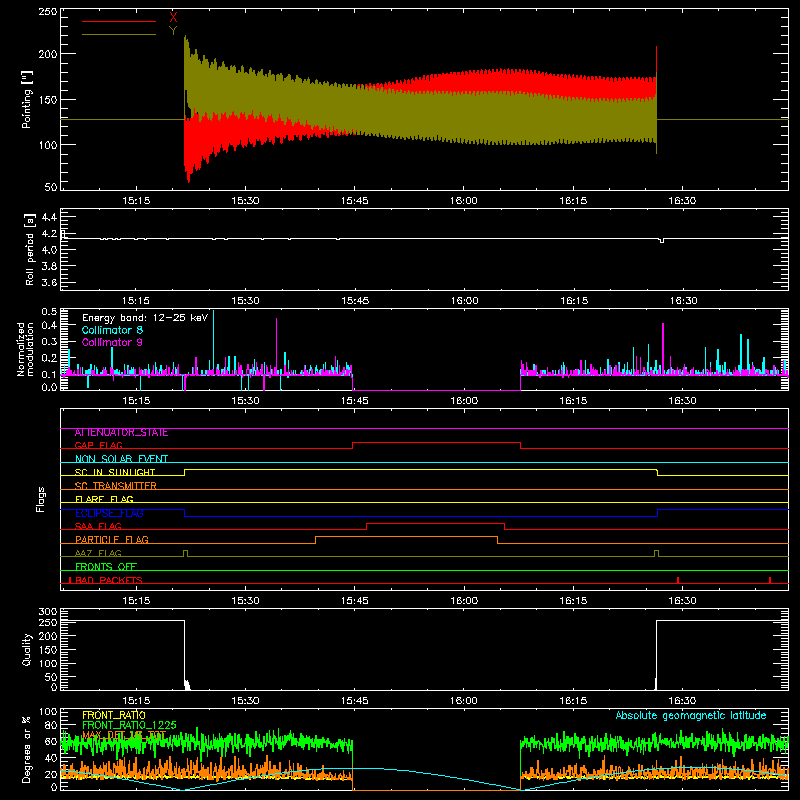Click the 200 tick on Pointing axis

[48, 54]
